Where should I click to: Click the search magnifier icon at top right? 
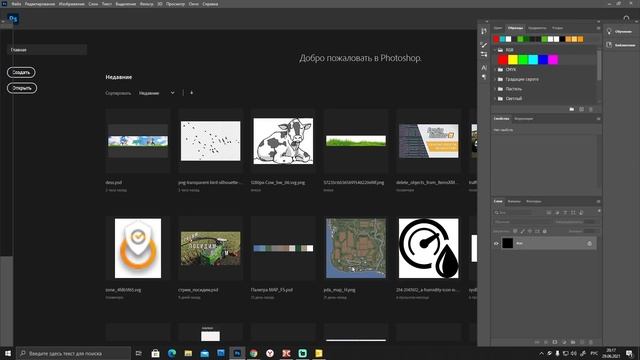click(x=627, y=18)
